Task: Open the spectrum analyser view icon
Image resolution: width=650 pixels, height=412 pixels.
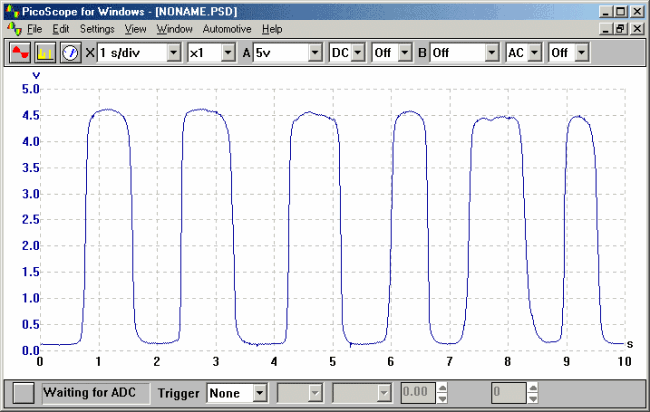Action: pos(45,52)
